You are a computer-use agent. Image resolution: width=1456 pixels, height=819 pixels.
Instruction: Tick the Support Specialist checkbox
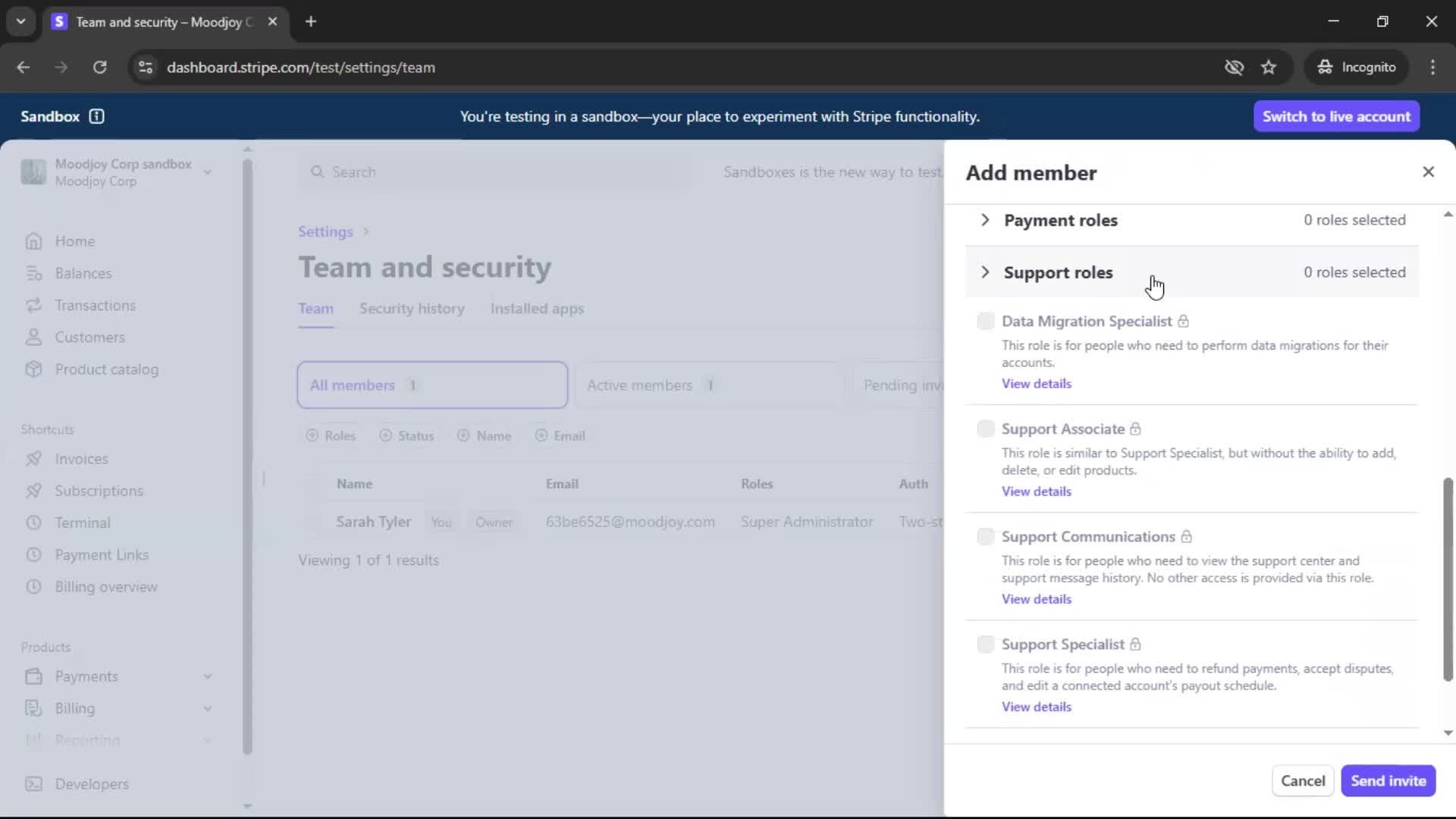985,645
